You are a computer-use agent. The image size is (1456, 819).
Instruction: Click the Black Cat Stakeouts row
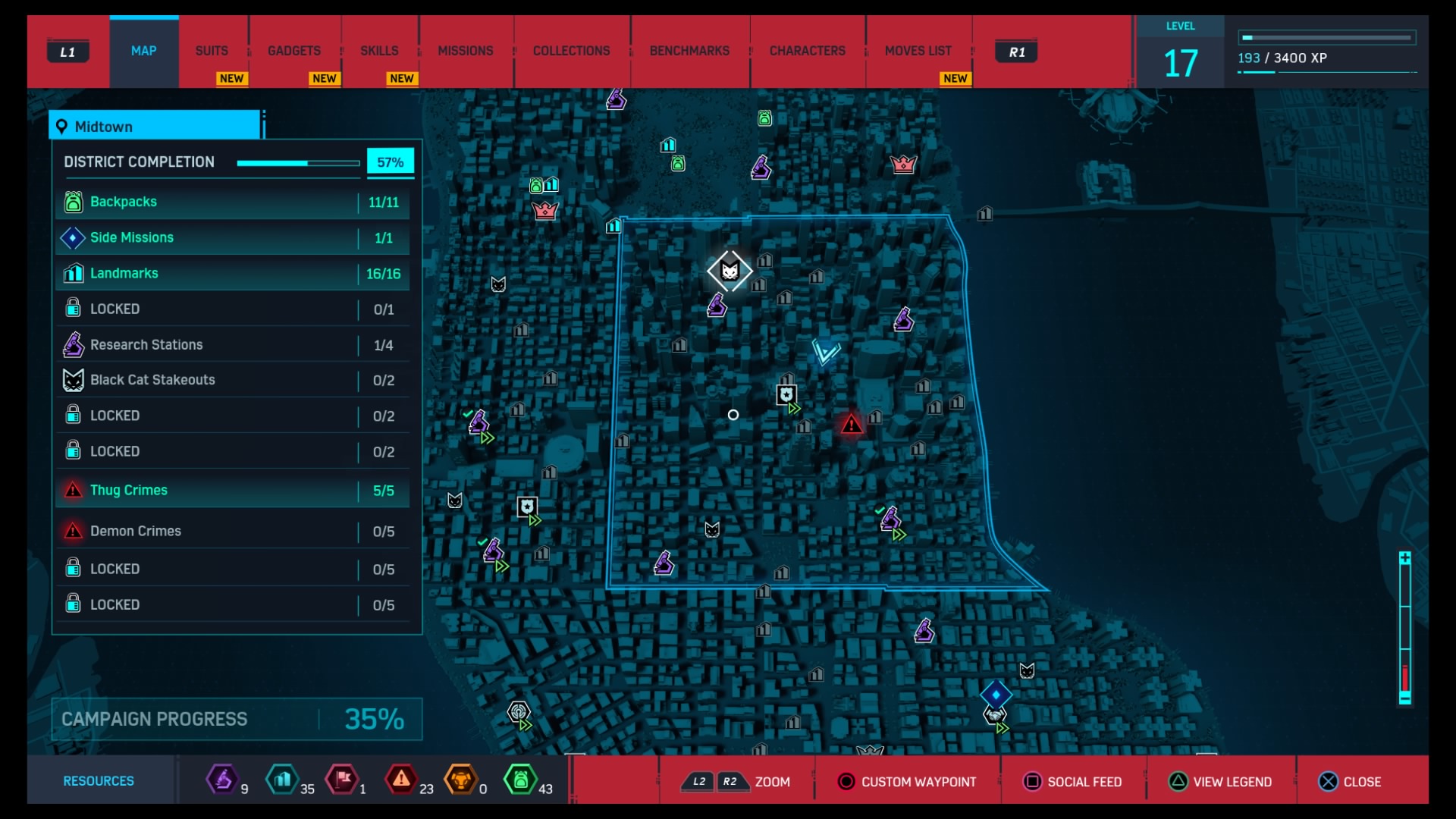click(x=233, y=380)
